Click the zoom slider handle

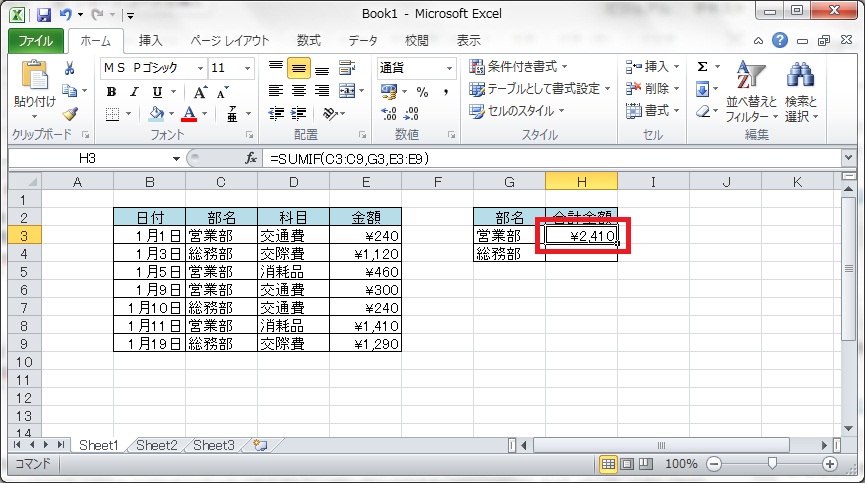point(772,463)
